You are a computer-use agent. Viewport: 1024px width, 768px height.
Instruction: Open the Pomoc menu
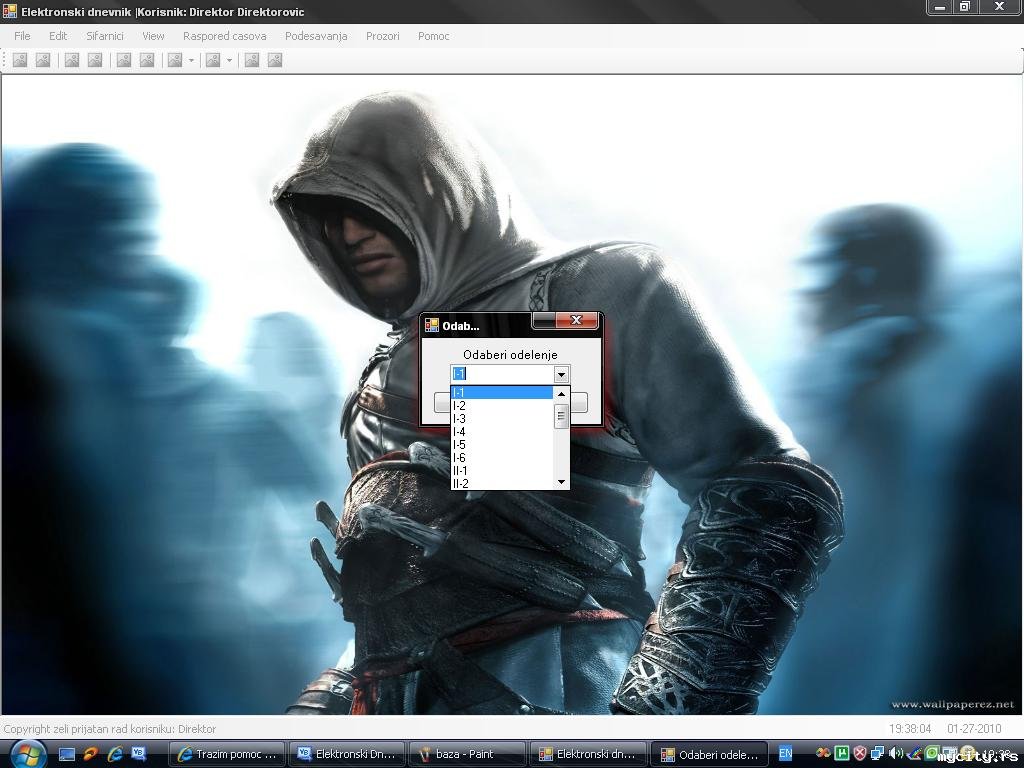pos(434,36)
